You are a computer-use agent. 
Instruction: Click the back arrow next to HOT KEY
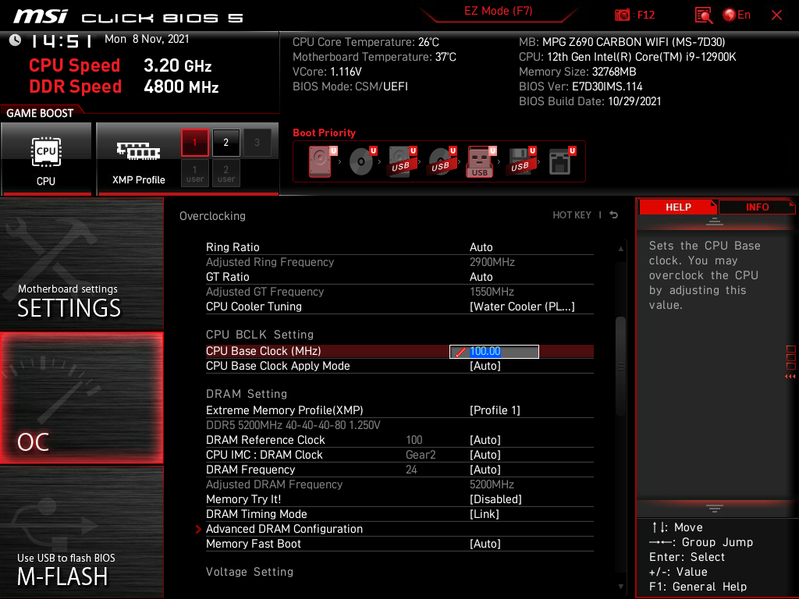[x=614, y=215]
